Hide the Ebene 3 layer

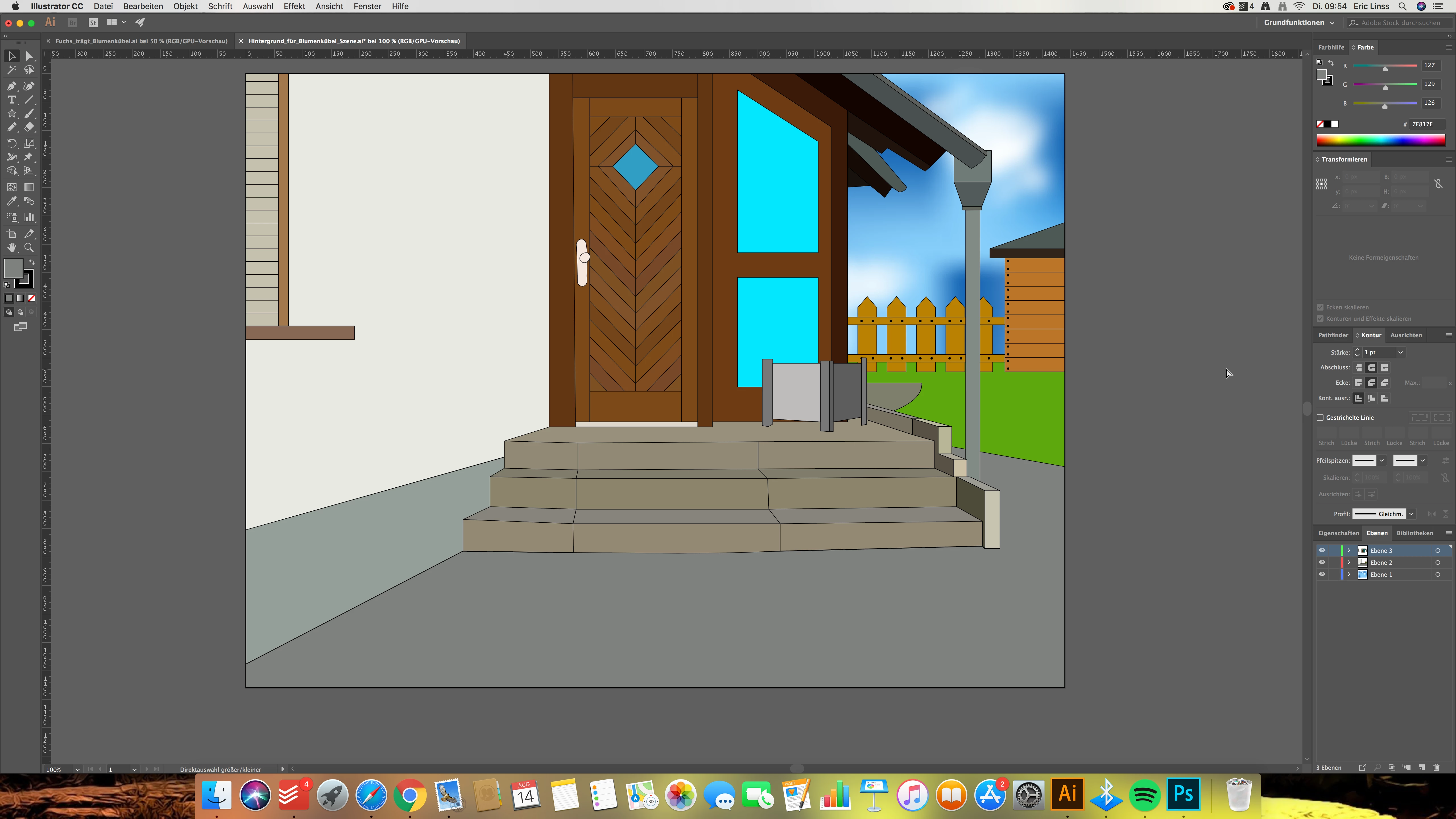(x=1321, y=551)
